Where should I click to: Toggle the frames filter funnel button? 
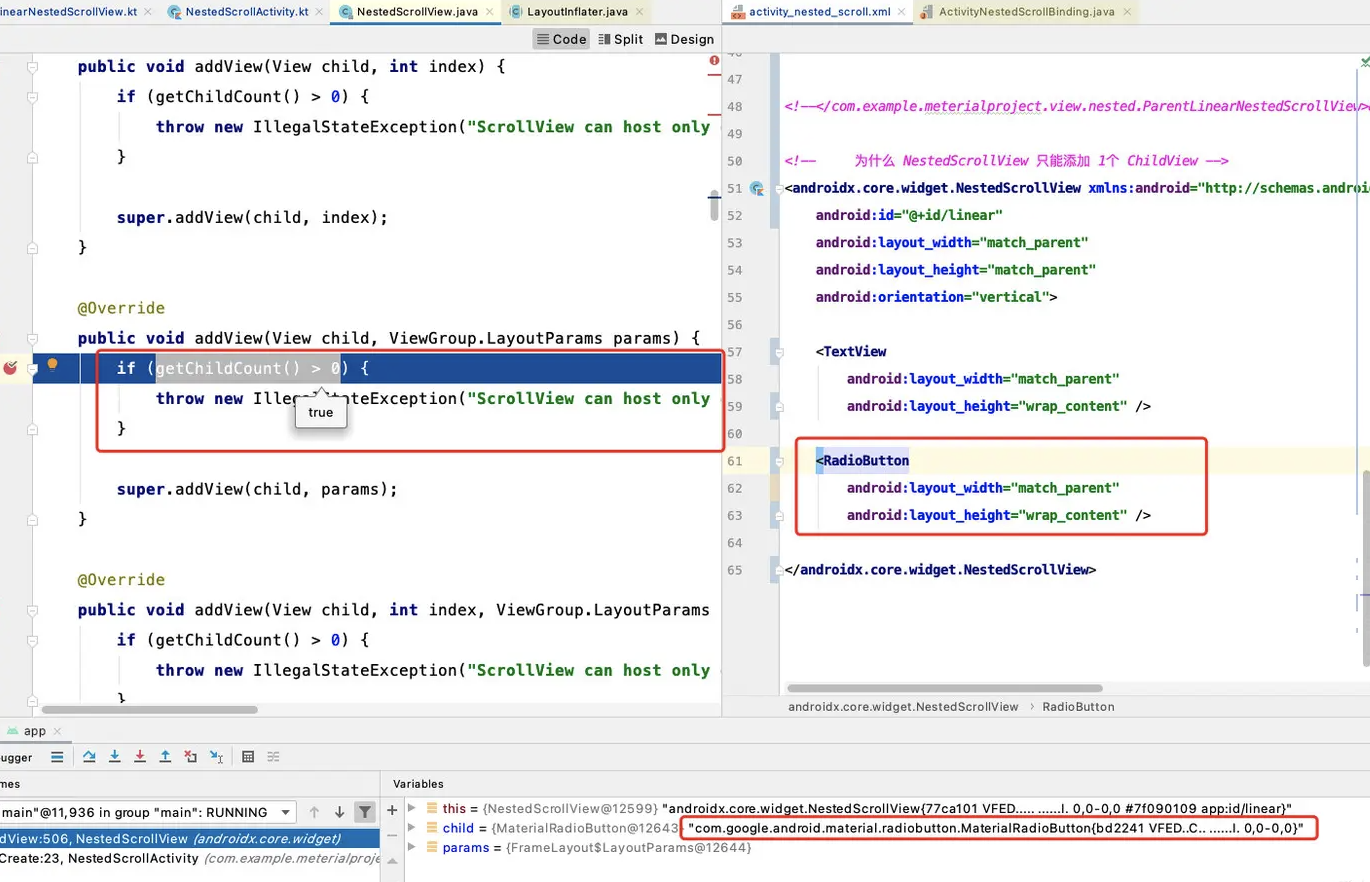tap(365, 812)
